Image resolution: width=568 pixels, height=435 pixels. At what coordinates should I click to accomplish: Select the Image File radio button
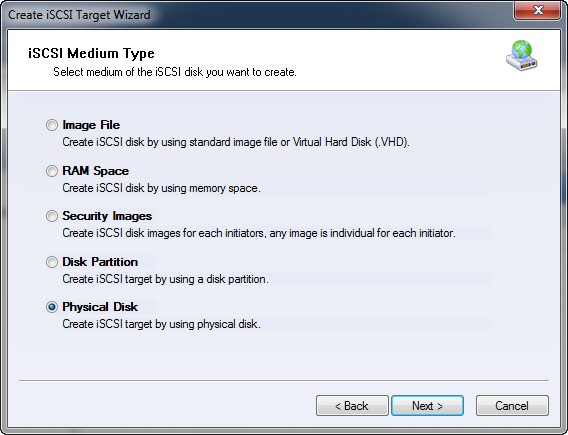(52, 125)
